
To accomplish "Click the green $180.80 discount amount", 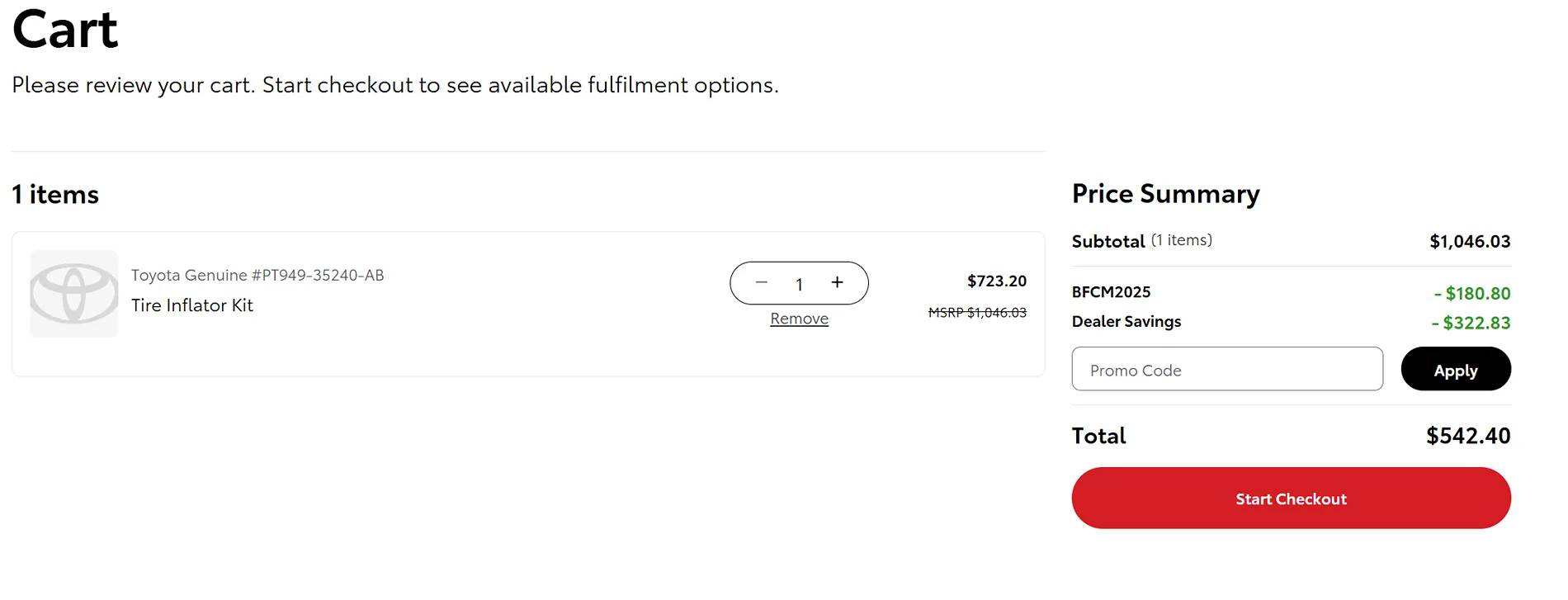I will (x=1472, y=294).
